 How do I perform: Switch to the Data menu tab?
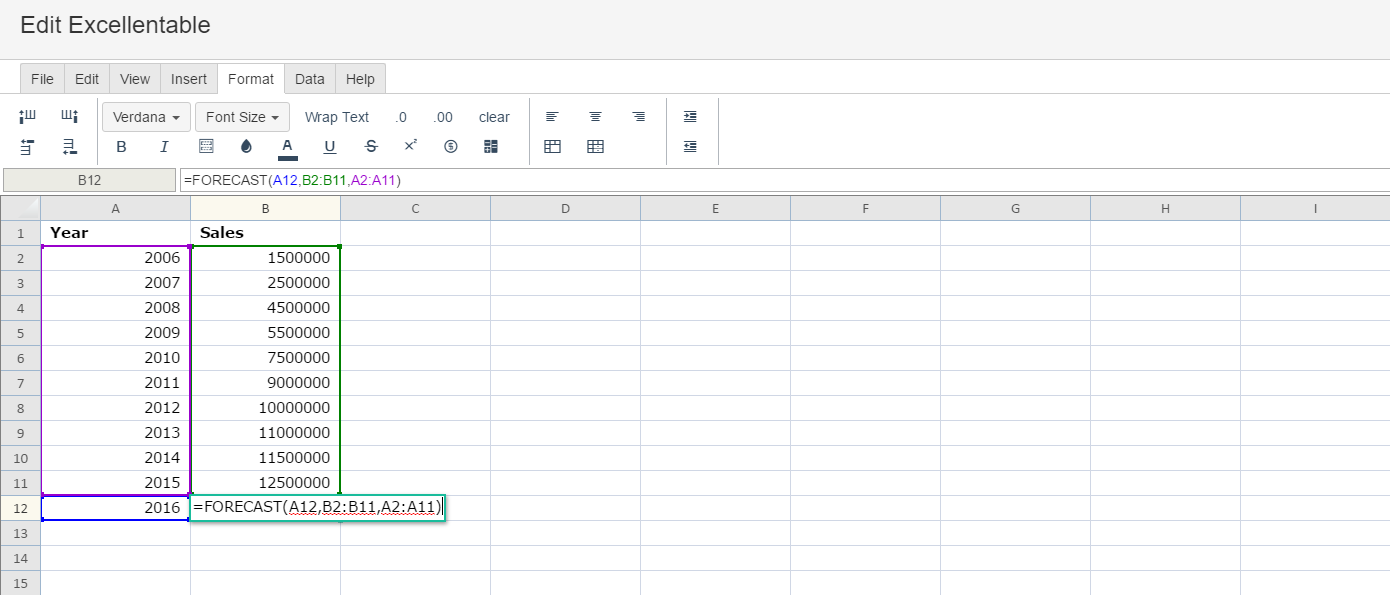click(x=309, y=79)
